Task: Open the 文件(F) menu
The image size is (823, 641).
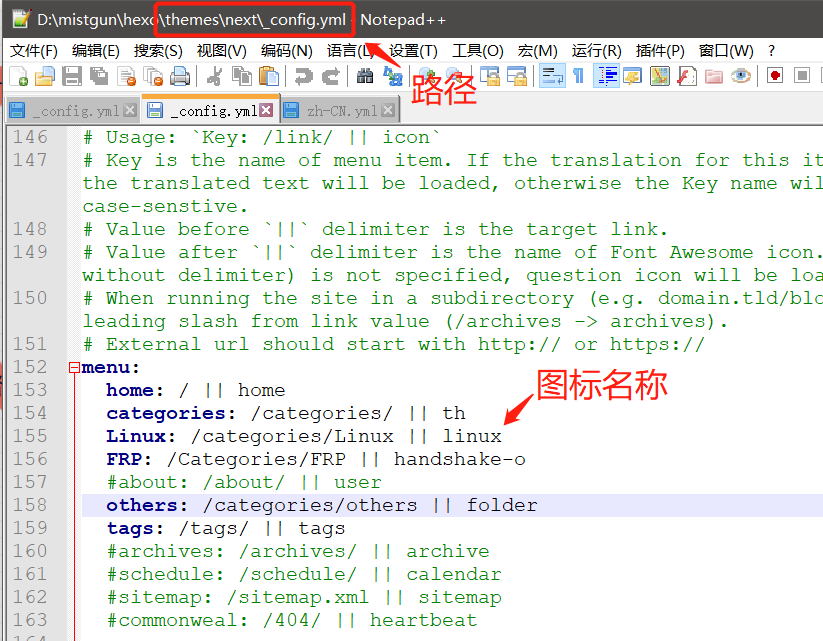Action: [34, 51]
